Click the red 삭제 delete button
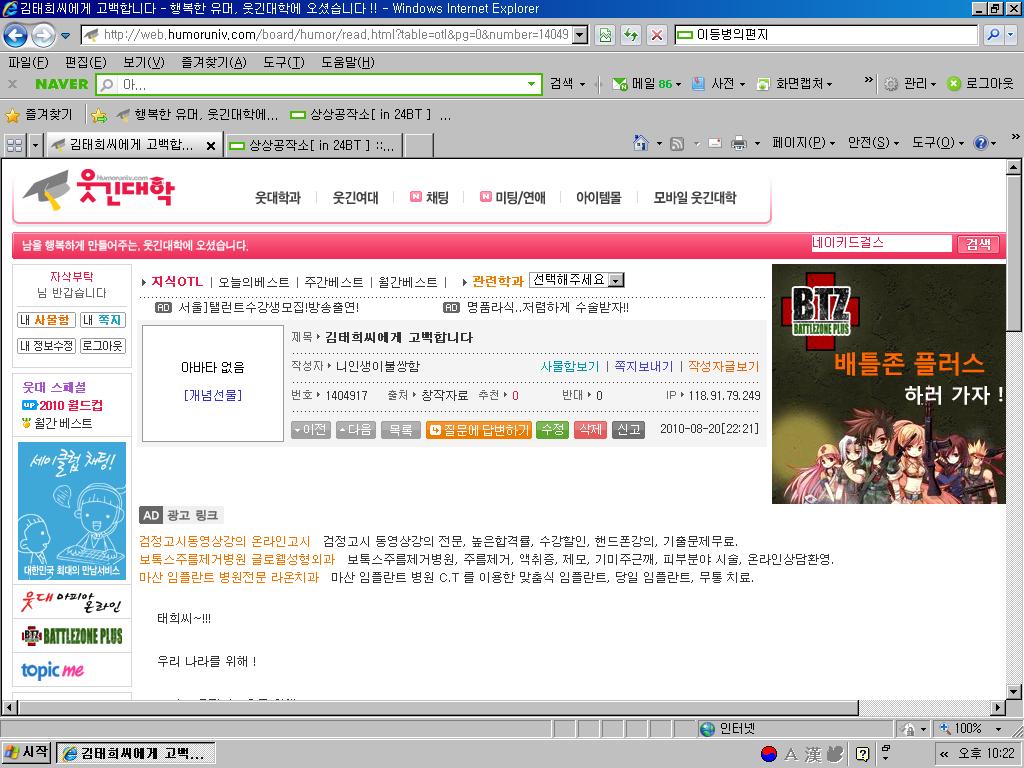1024x768 pixels. tap(590, 430)
